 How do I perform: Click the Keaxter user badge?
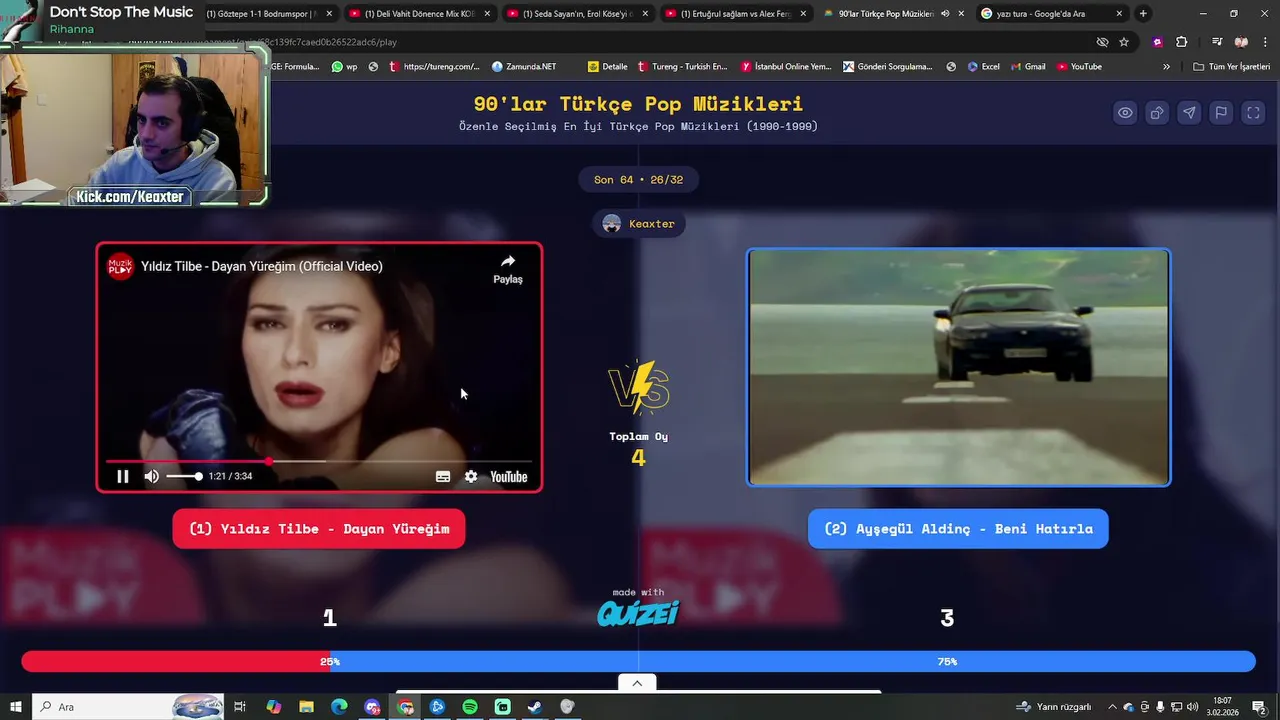638,224
